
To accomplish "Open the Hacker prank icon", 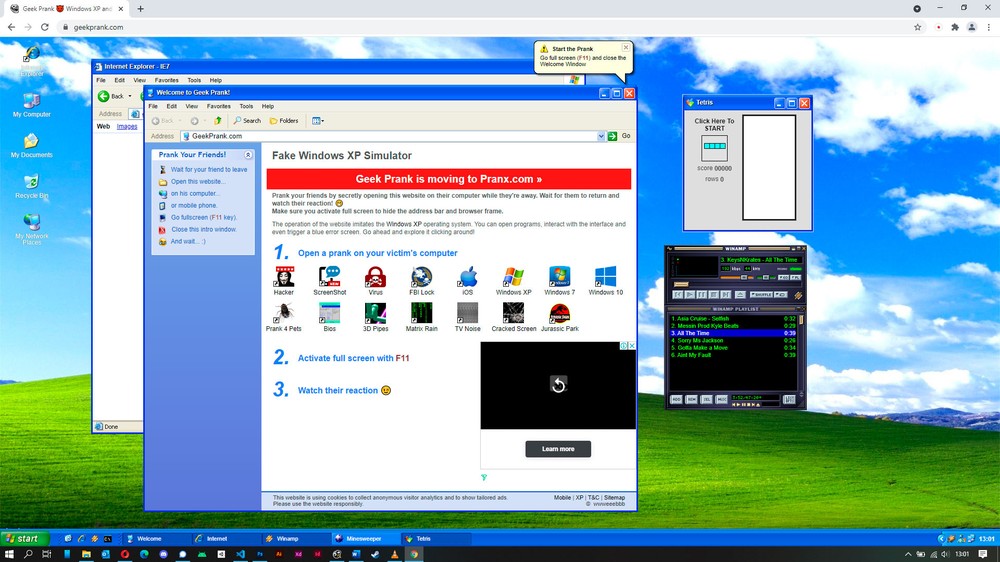I will click(284, 281).
